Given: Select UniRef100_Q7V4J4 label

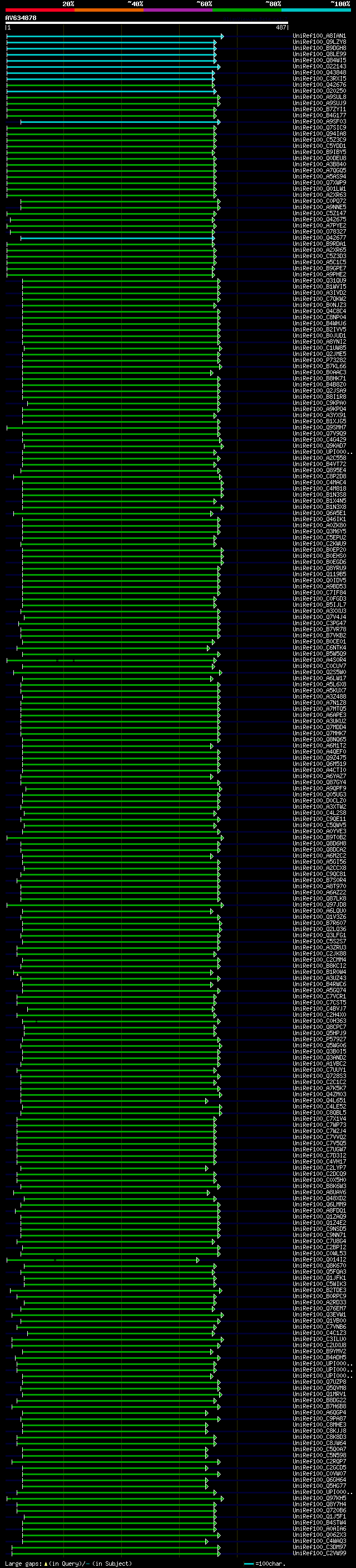Looking at the screenshot, I should [x=319, y=617].
